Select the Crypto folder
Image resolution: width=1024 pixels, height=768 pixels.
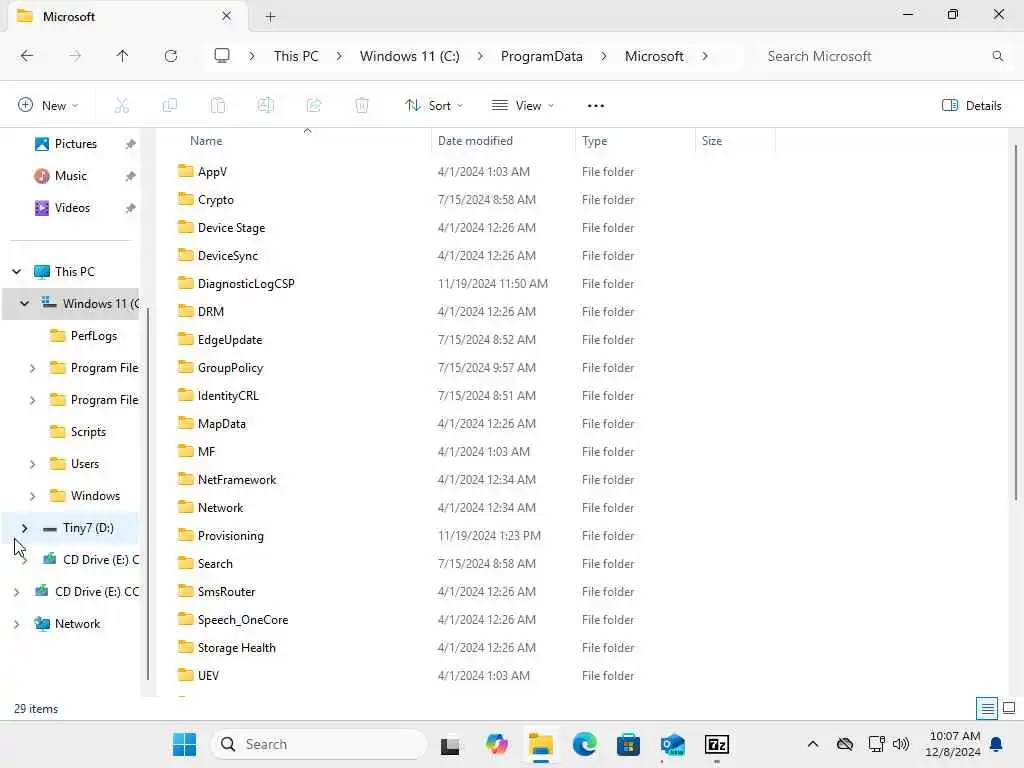click(216, 200)
